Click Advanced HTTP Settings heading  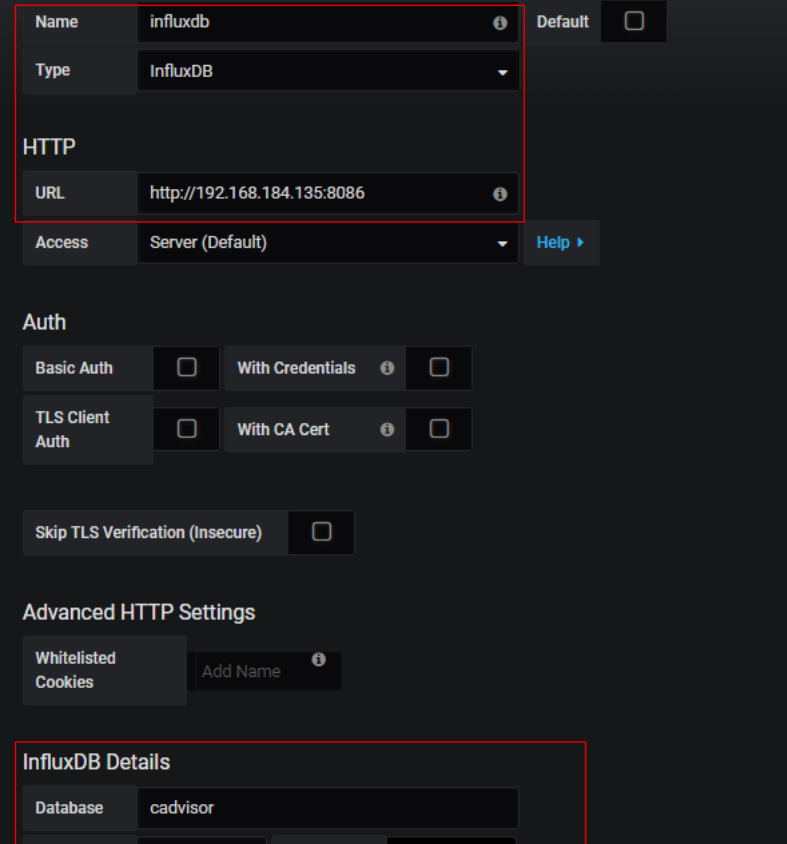[139, 613]
